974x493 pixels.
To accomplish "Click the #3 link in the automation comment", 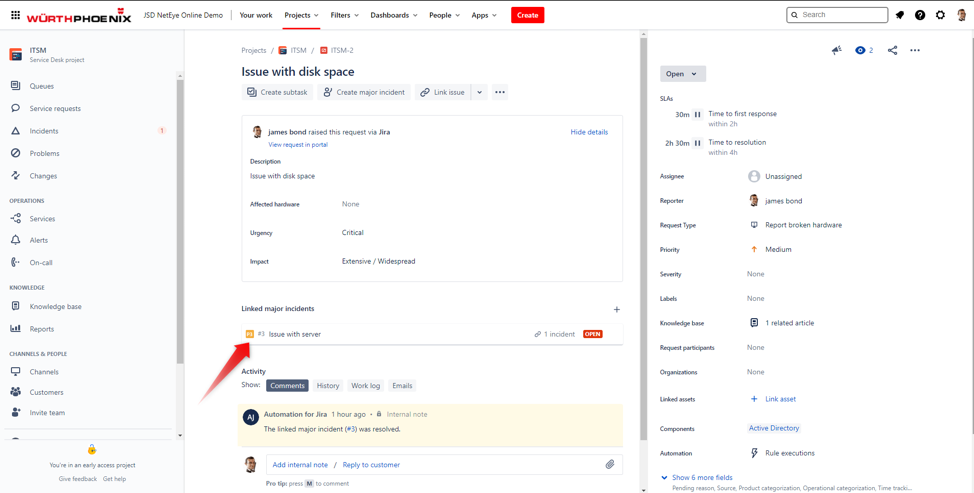I will point(351,429).
